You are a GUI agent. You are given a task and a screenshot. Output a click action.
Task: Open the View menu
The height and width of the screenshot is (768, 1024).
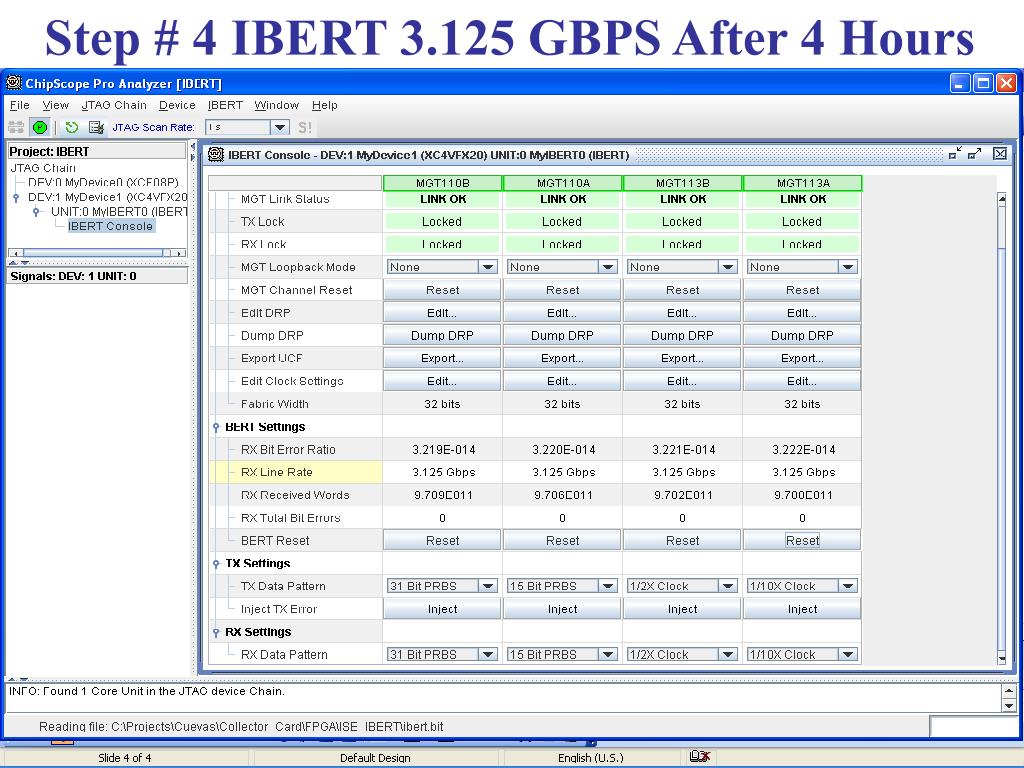(x=56, y=105)
